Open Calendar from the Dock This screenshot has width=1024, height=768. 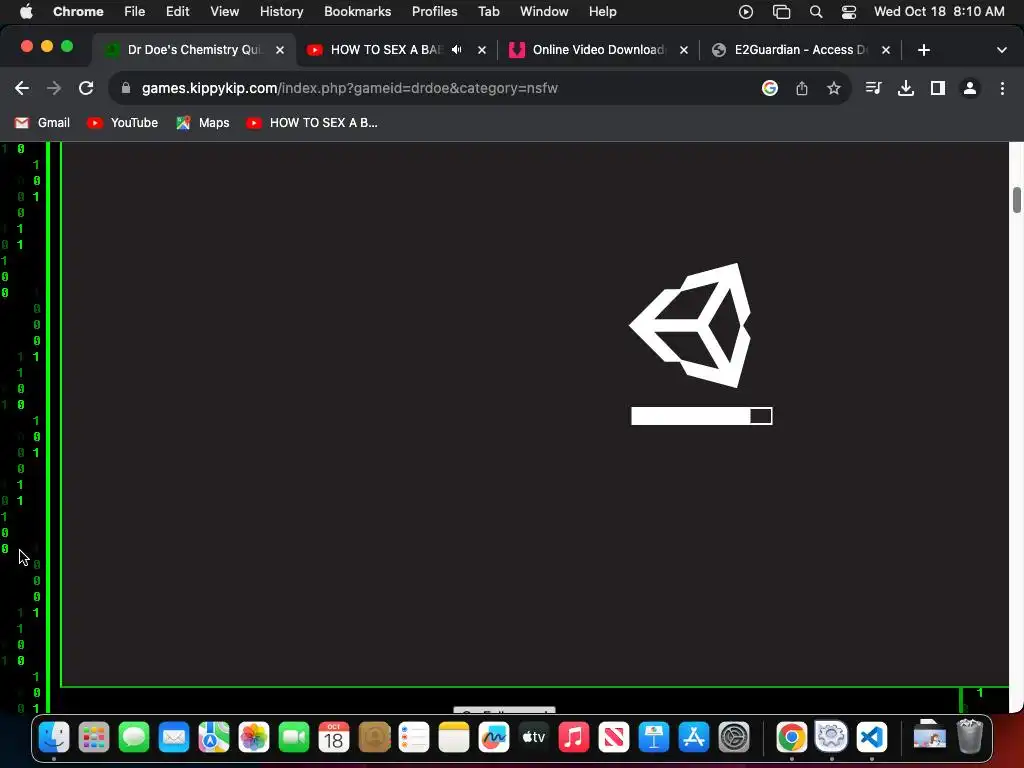(334, 738)
